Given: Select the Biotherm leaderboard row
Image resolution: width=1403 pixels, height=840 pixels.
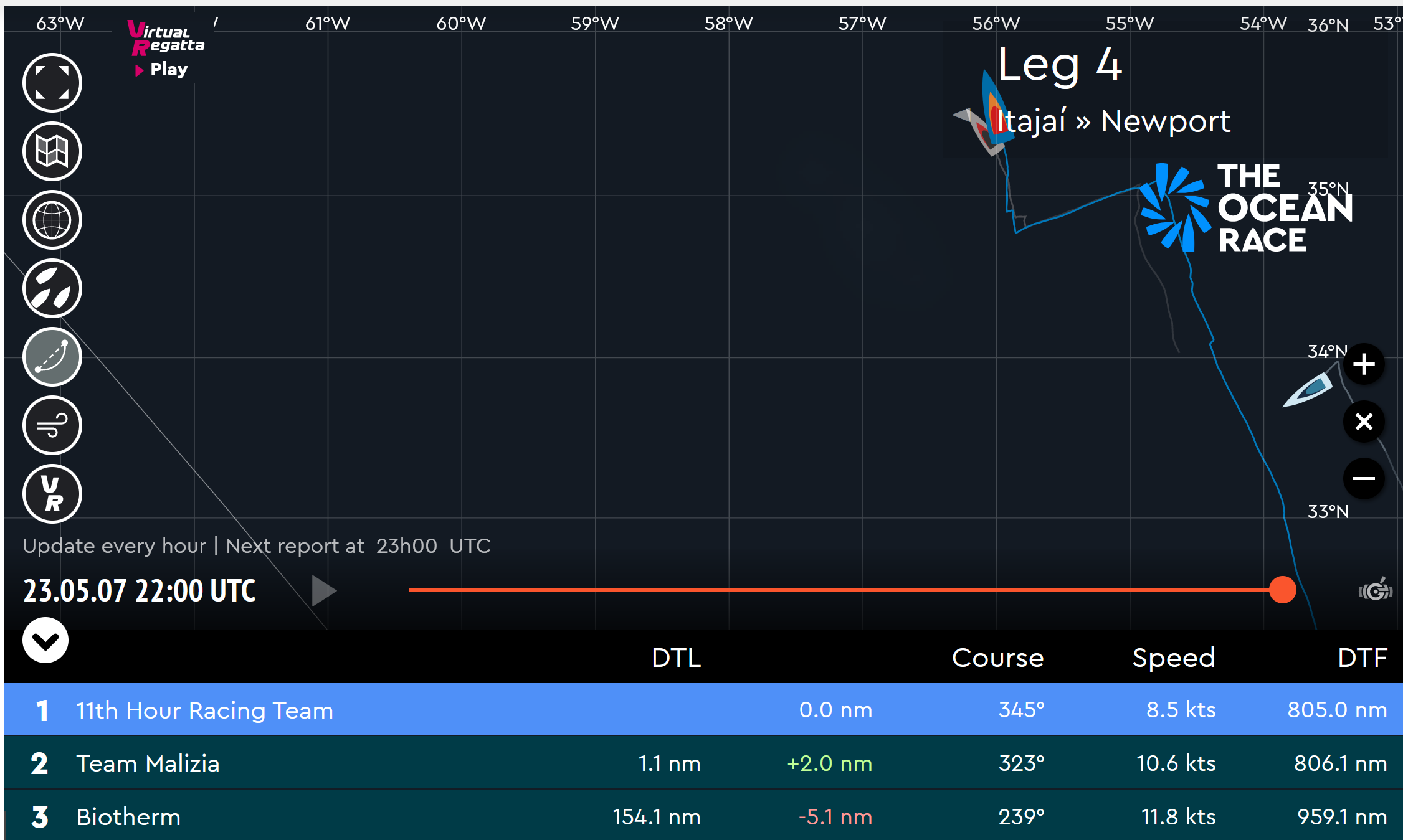Looking at the screenshot, I should [x=703, y=816].
